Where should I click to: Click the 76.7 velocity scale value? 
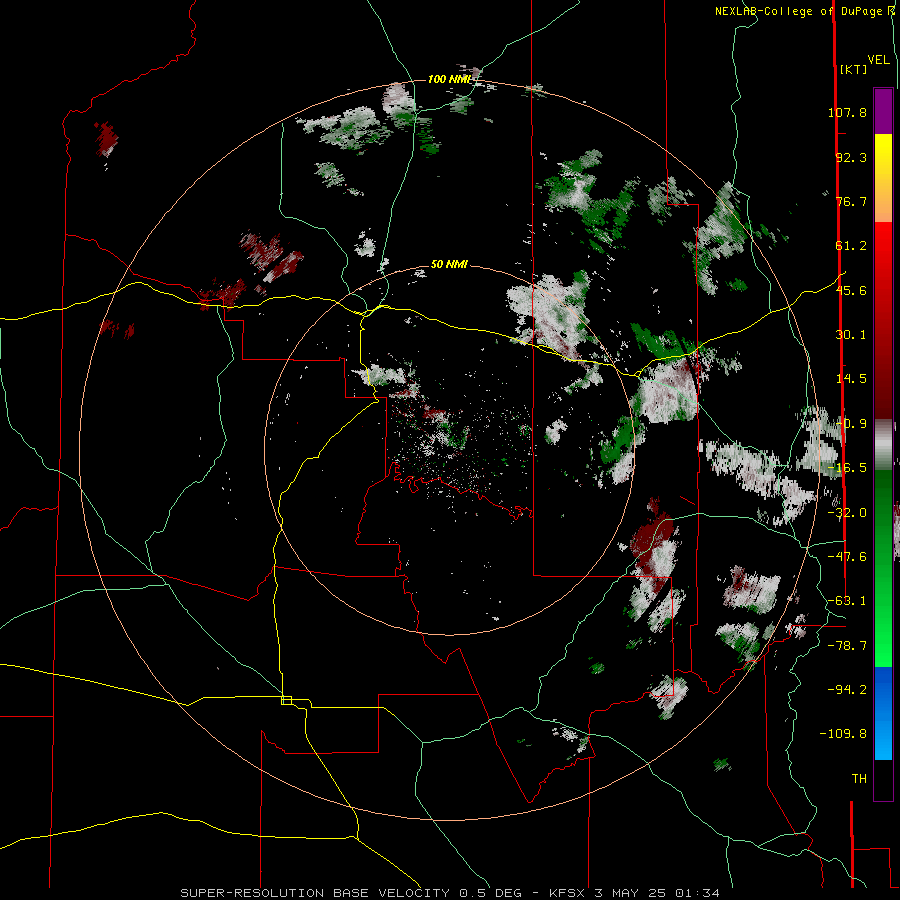tap(851, 201)
